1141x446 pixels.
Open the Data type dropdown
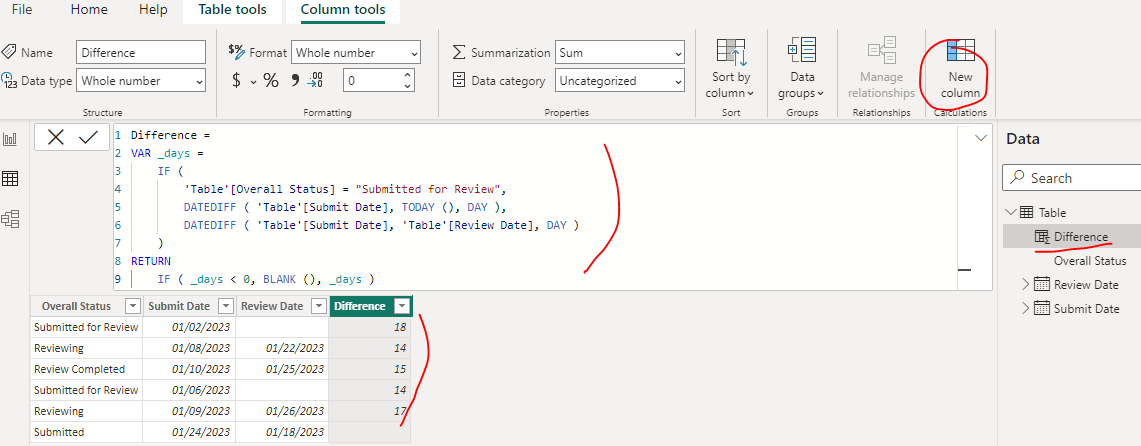tap(141, 81)
